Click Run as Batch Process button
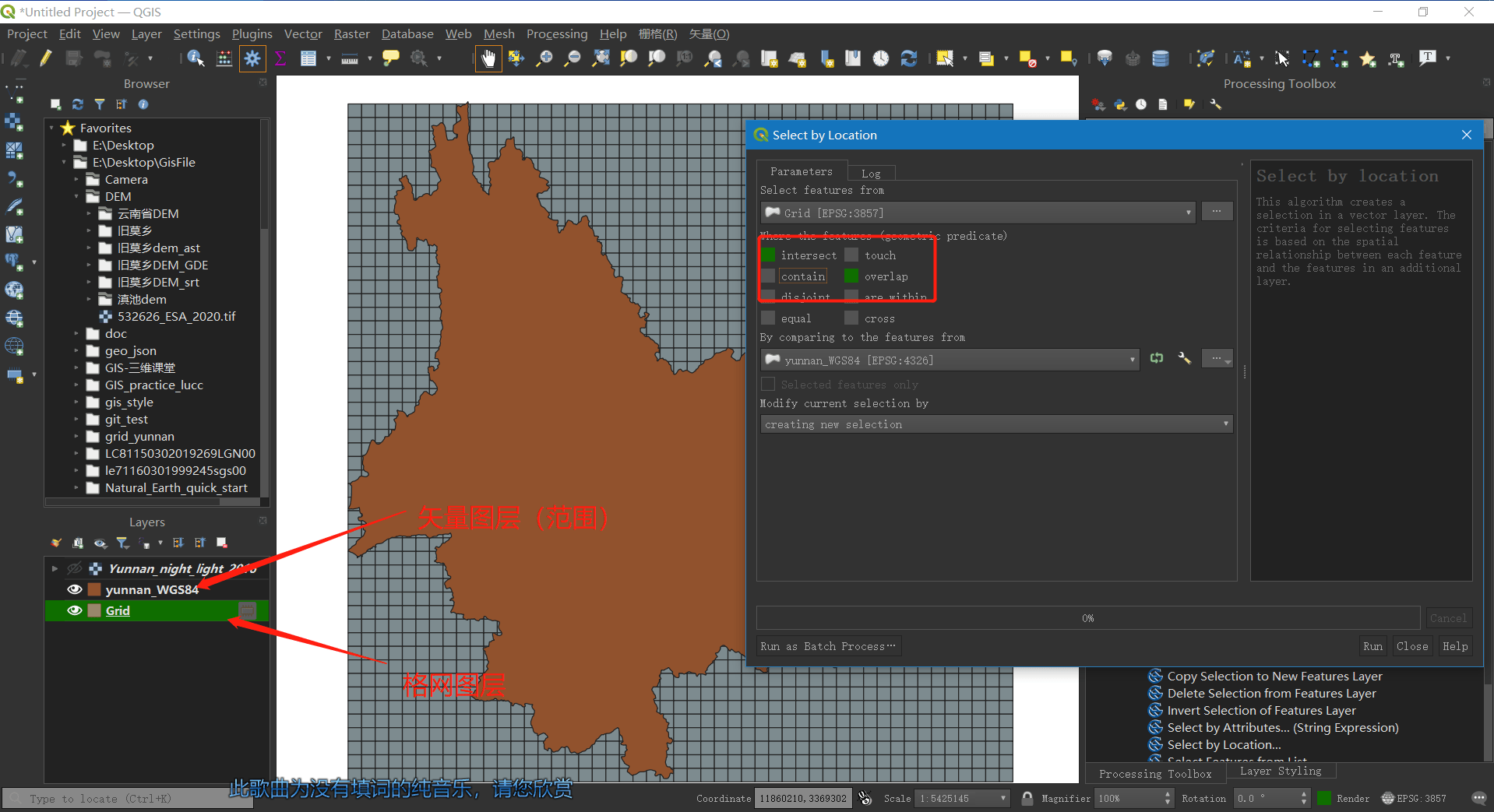This screenshot has height=812, width=1494. [x=829, y=646]
